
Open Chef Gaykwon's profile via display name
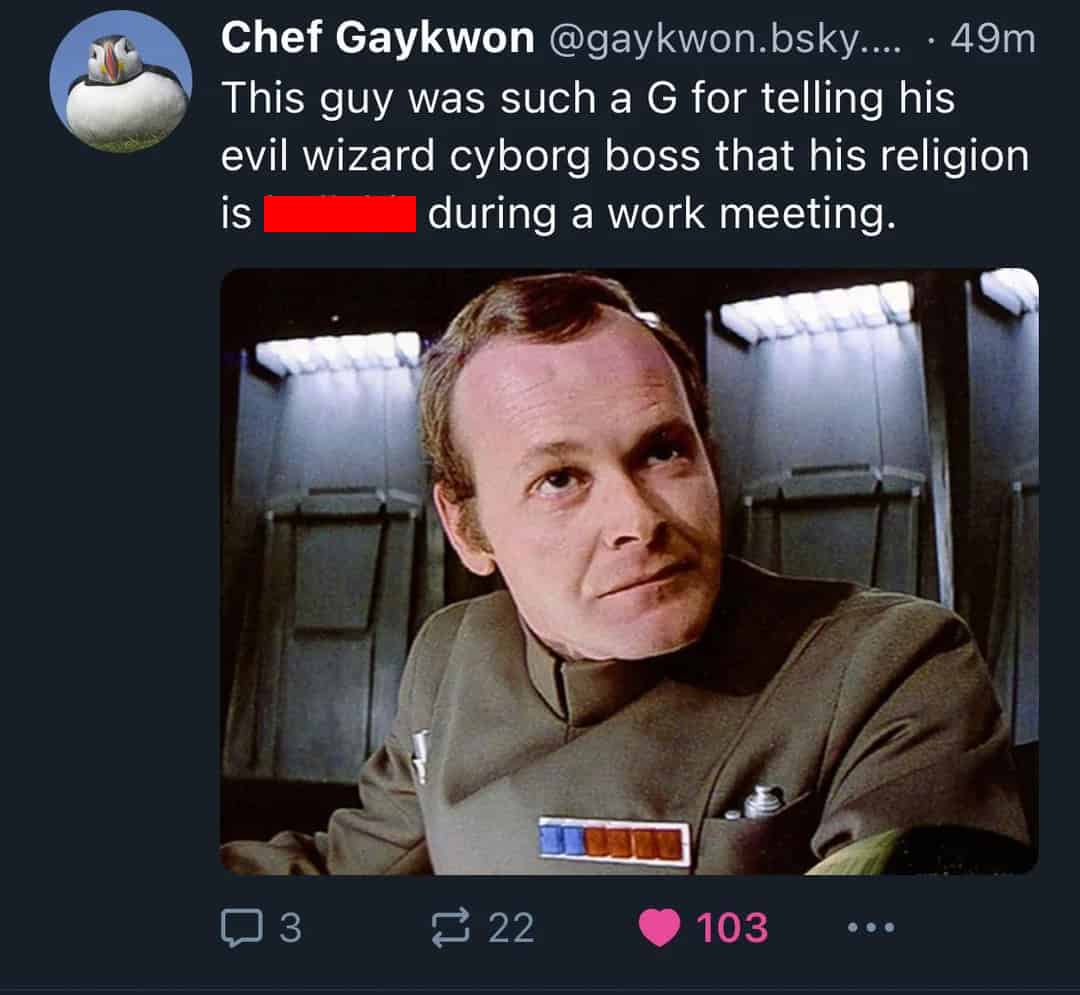(x=377, y=39)
